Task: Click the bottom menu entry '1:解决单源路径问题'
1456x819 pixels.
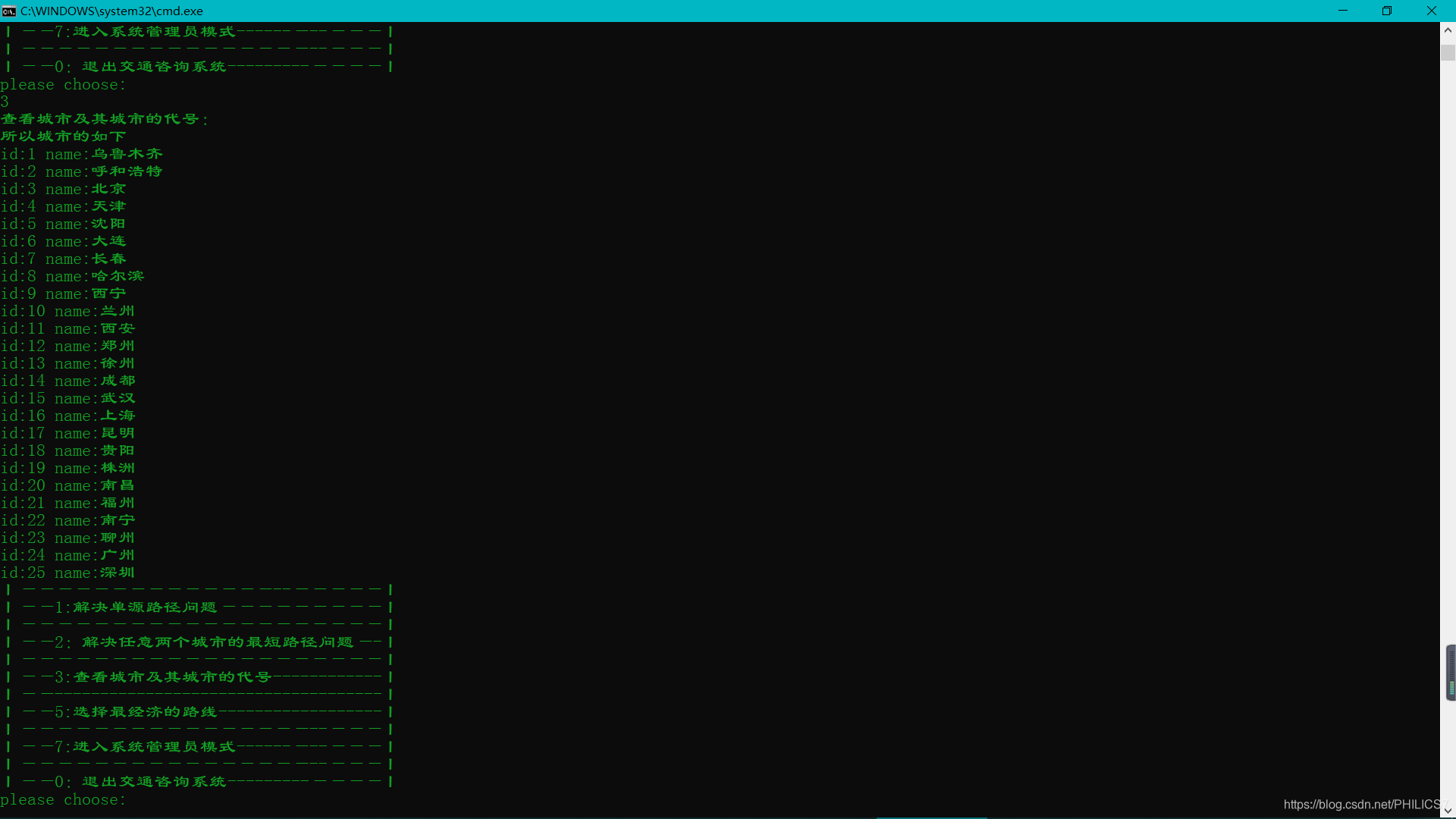Action: pyautogui.click(x=144, y=607)
